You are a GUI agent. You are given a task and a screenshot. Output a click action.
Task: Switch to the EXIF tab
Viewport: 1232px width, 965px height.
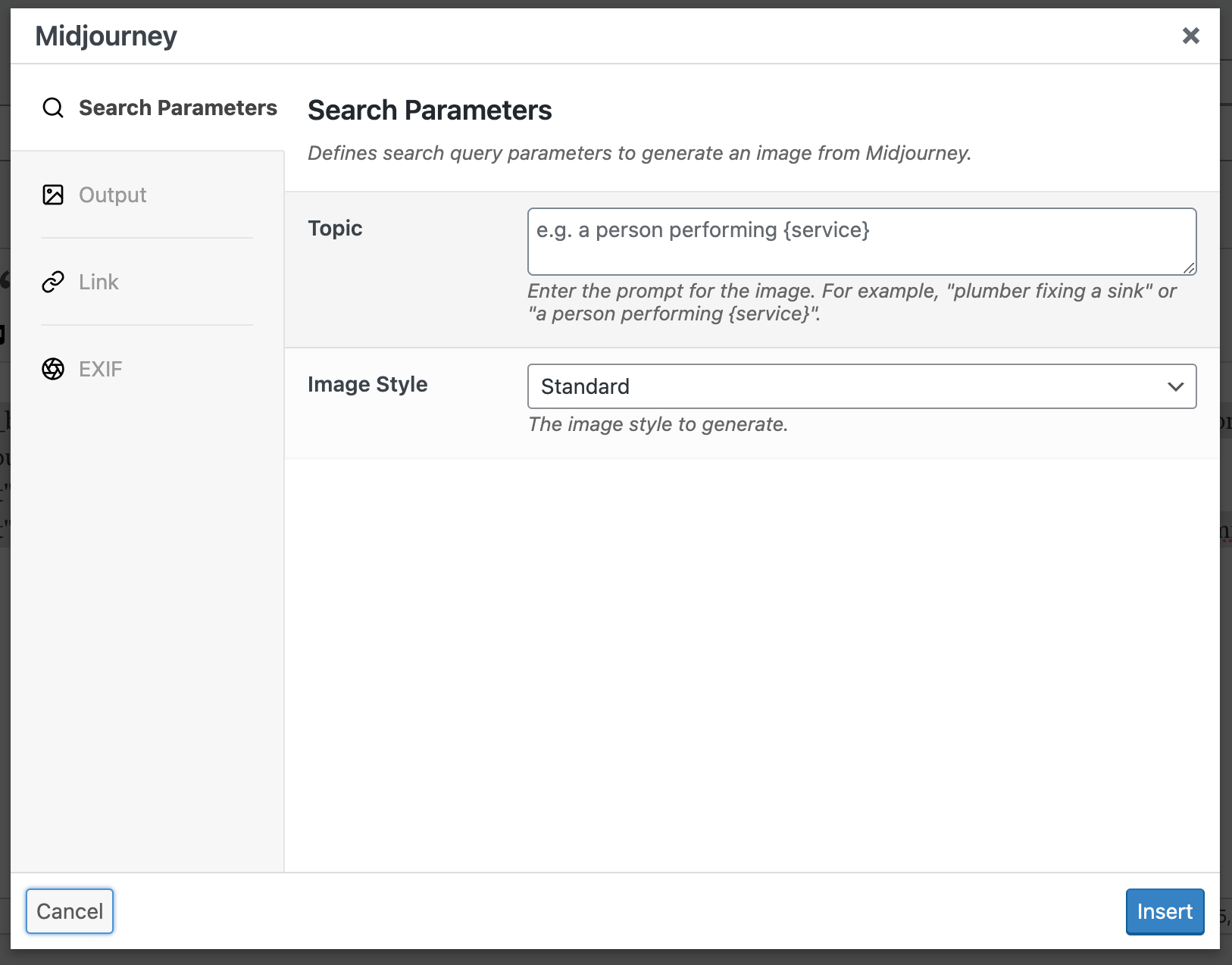147,369
